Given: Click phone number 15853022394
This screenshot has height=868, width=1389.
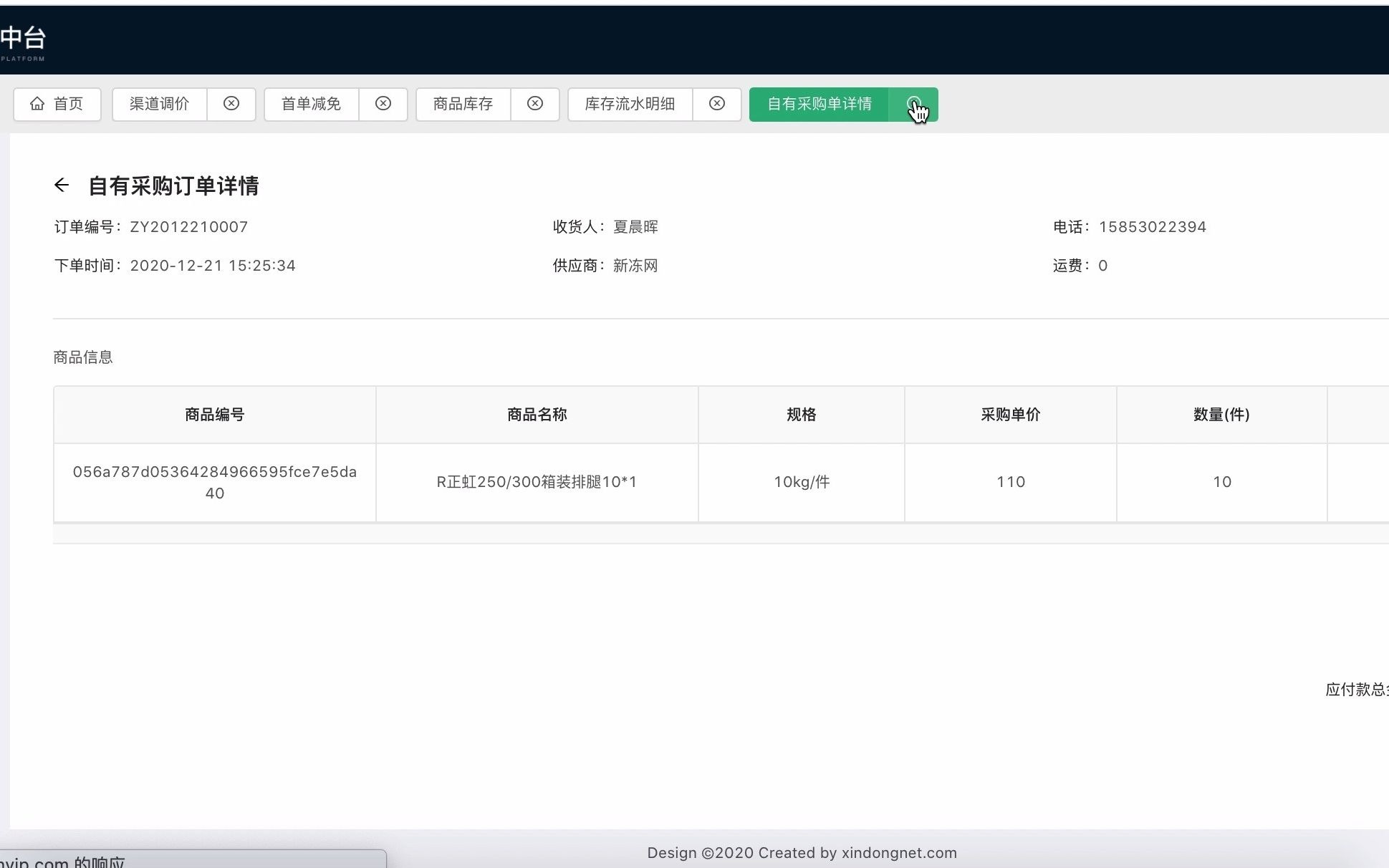Looking at the screenshot, I should 1153,227.
